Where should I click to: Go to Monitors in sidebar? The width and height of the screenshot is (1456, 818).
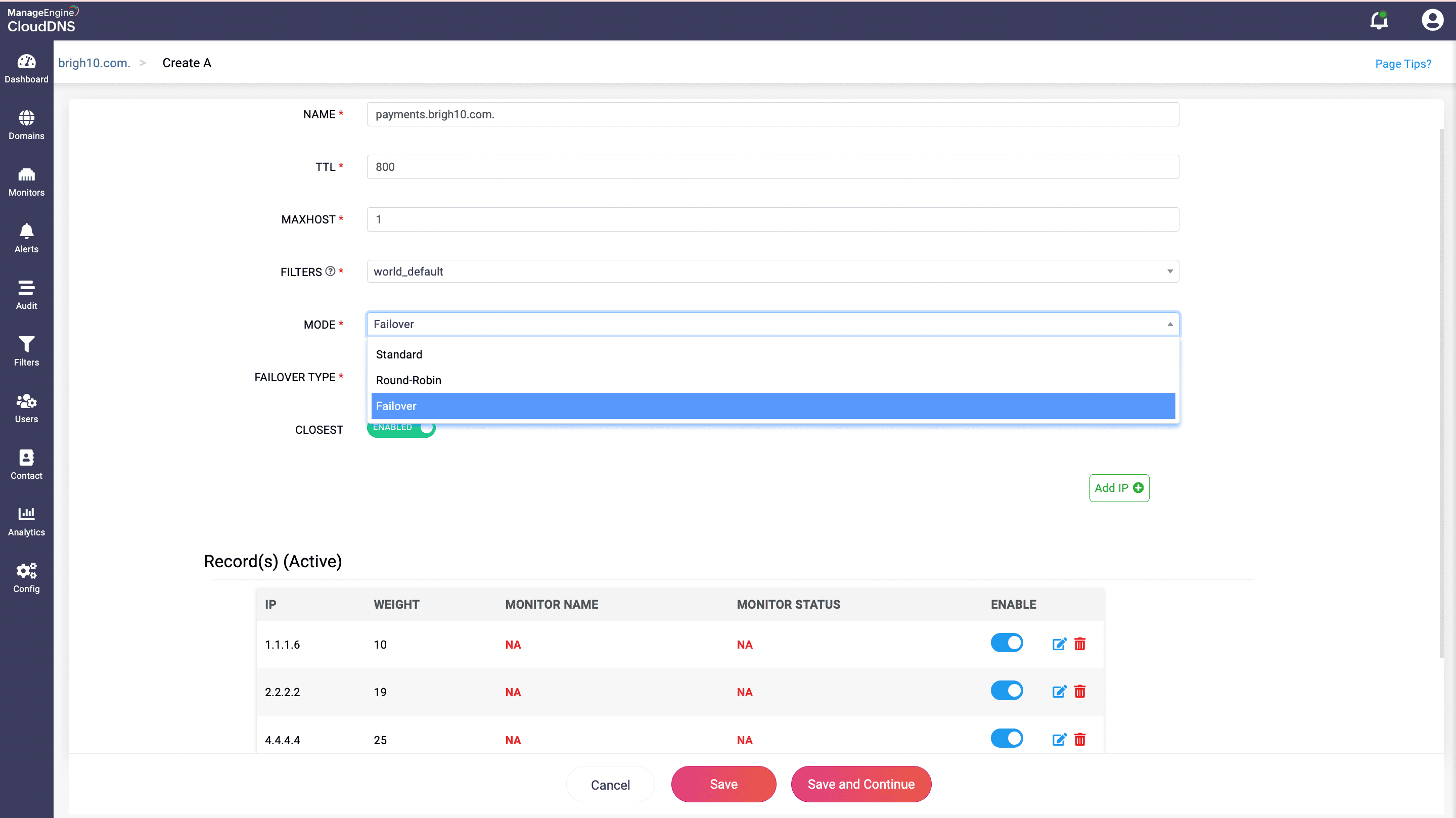pos(26,182)
